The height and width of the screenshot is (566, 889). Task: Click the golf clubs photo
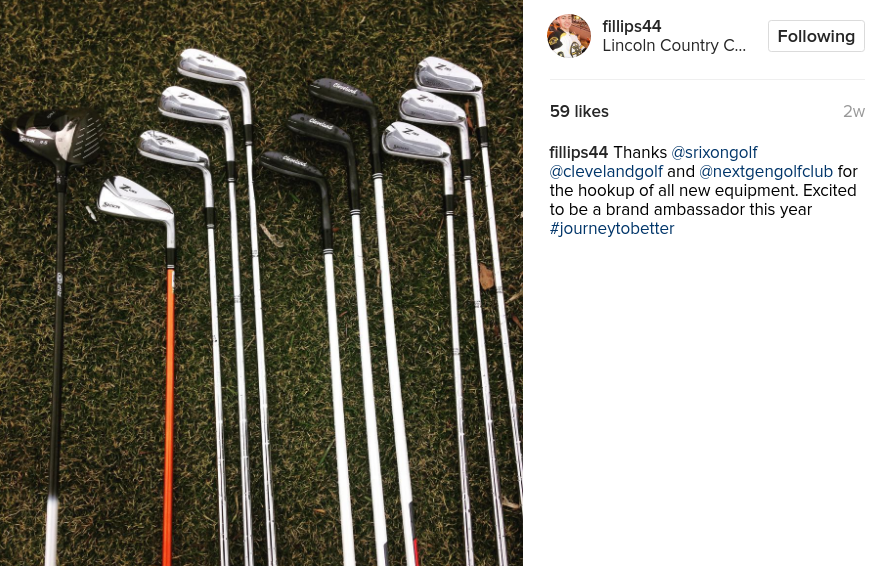261,283
